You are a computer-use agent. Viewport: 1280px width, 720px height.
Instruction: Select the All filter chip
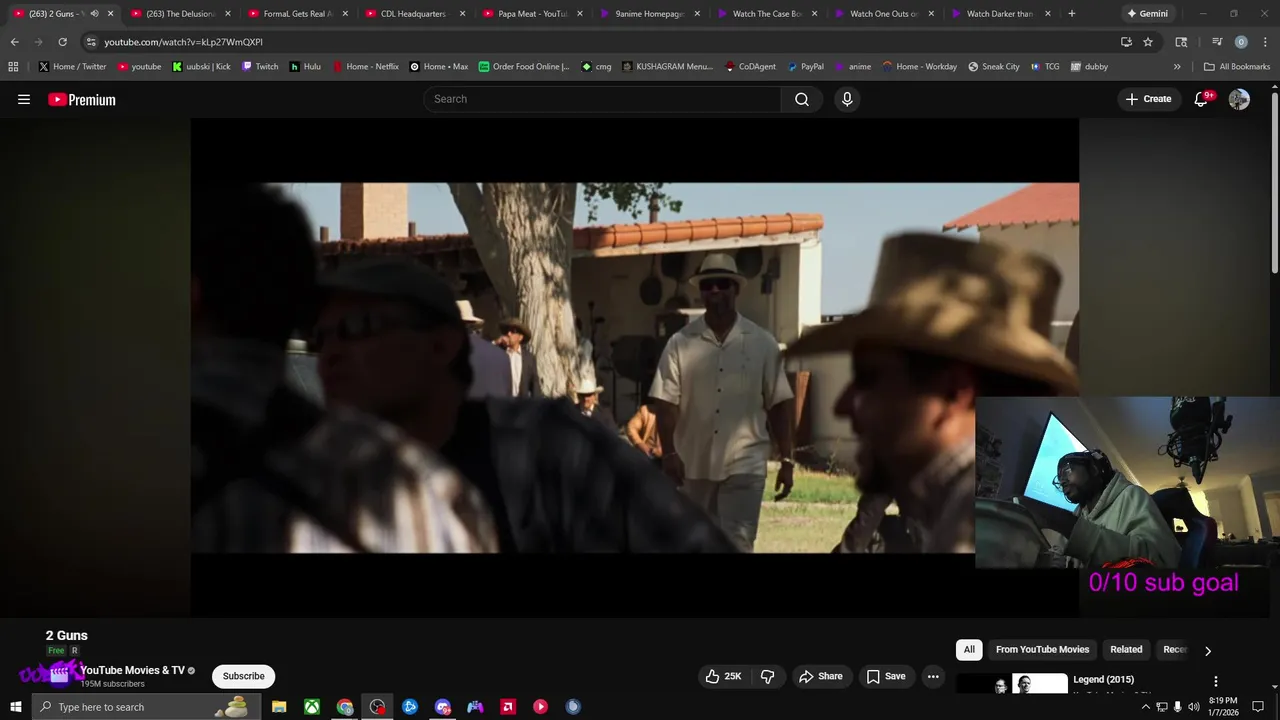click(x=969, y=650)
